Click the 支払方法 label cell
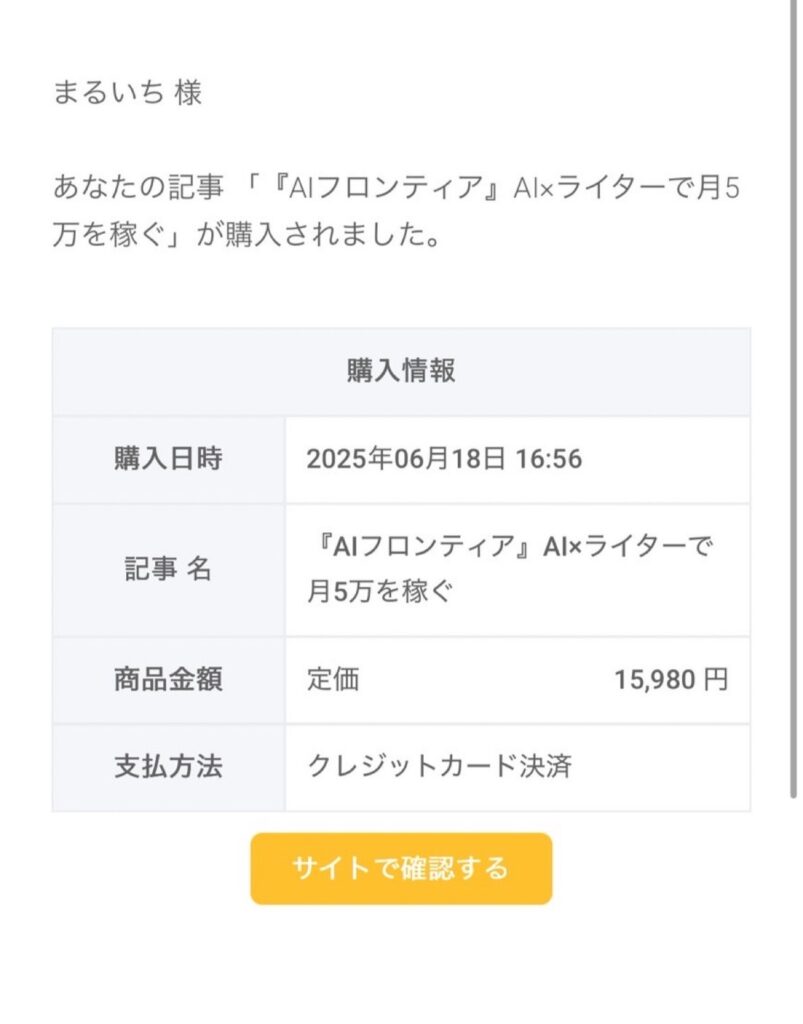This screenshot has height=1024, width=803. (168, 767)
